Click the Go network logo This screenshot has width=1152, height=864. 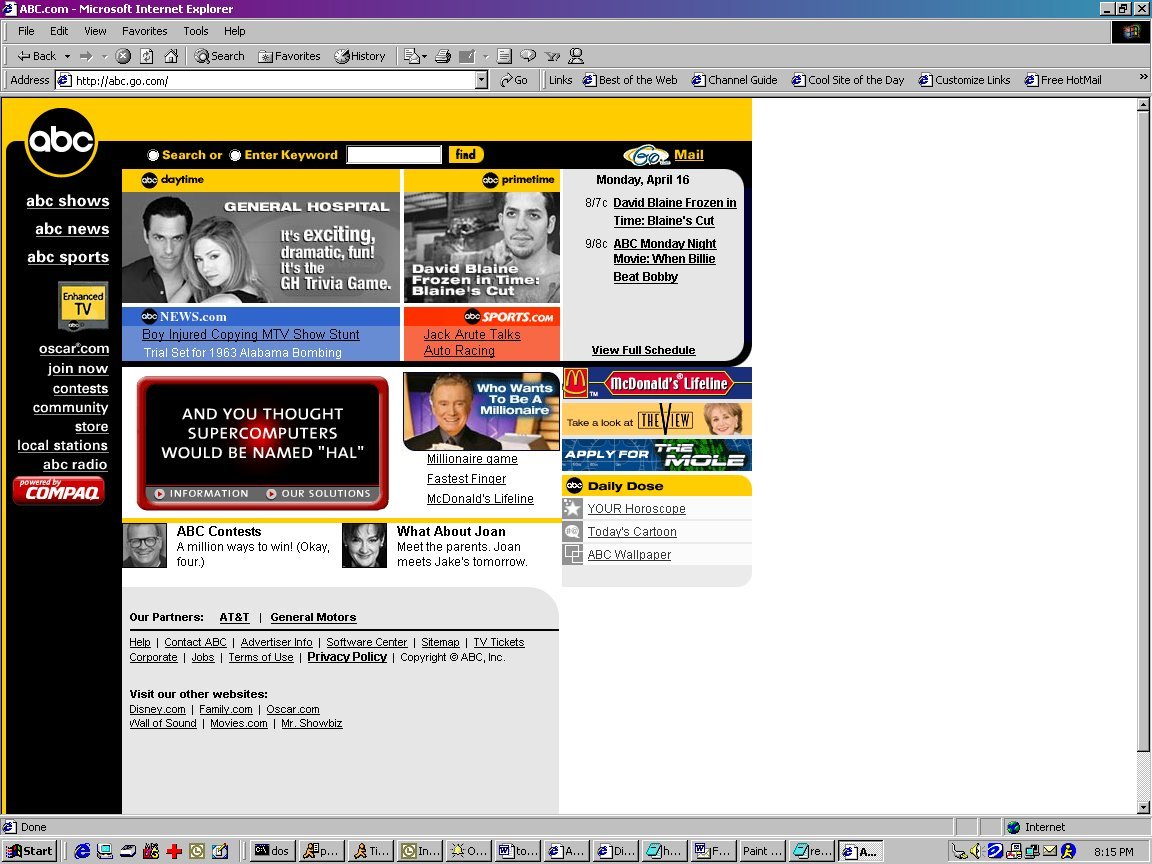click(646, 155)
